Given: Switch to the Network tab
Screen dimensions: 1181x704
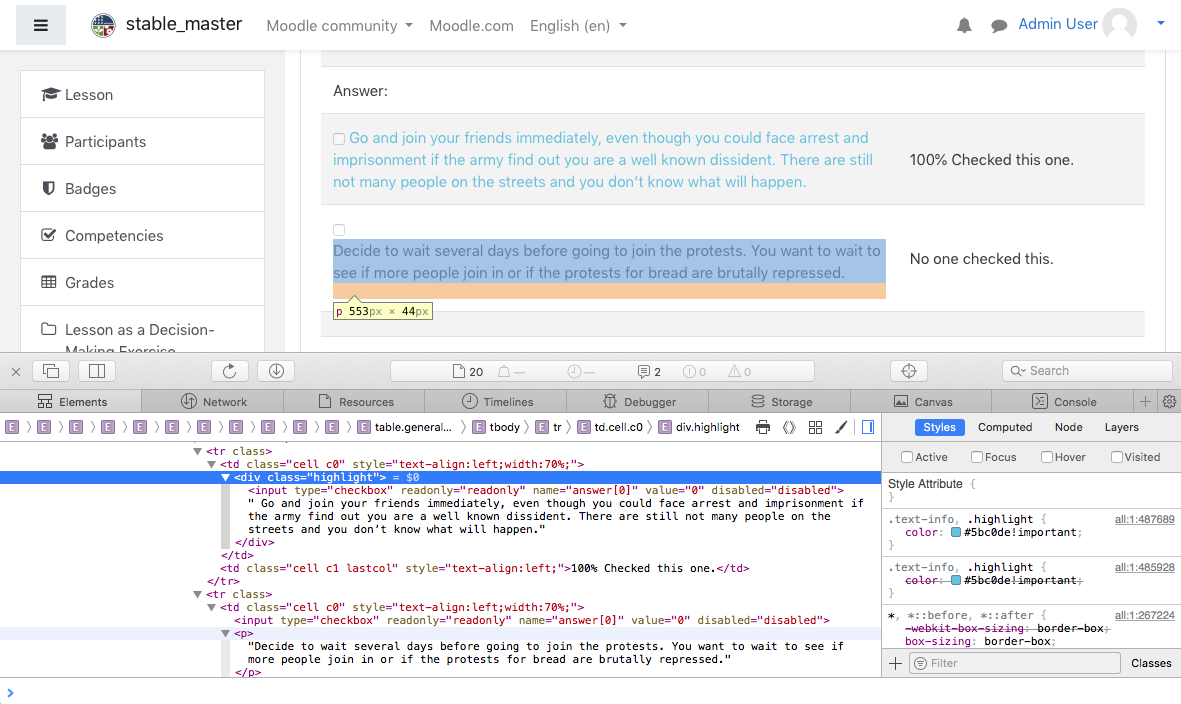Looking at the screenshot, I should 213,401.
